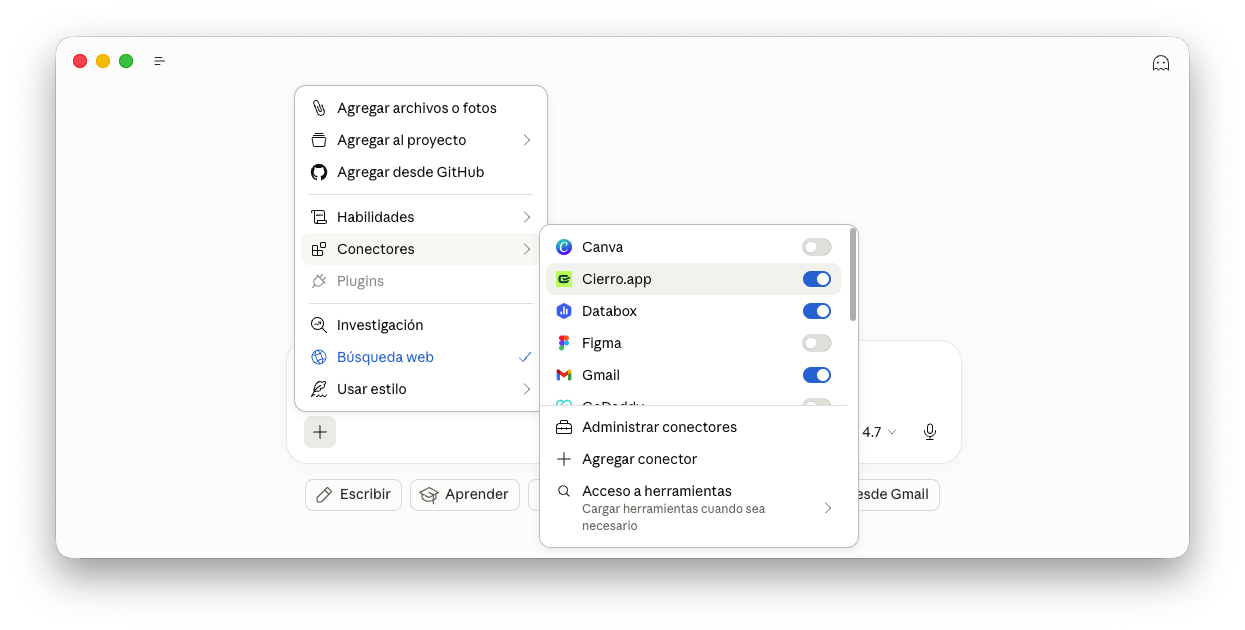Choose Administrar conectores option
1245x630 pixels.
coord(659,427)
